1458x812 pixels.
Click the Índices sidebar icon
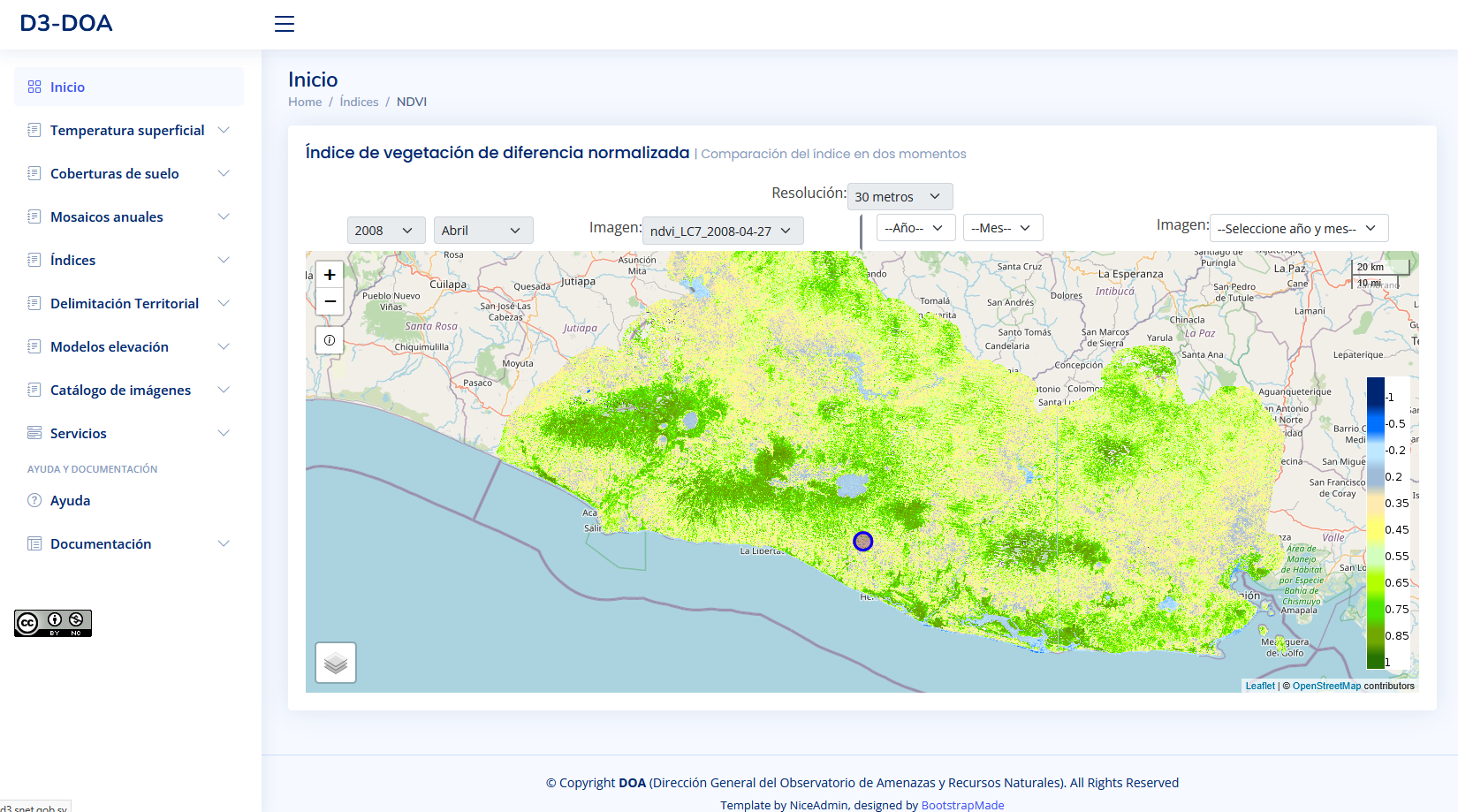point(34,260)
